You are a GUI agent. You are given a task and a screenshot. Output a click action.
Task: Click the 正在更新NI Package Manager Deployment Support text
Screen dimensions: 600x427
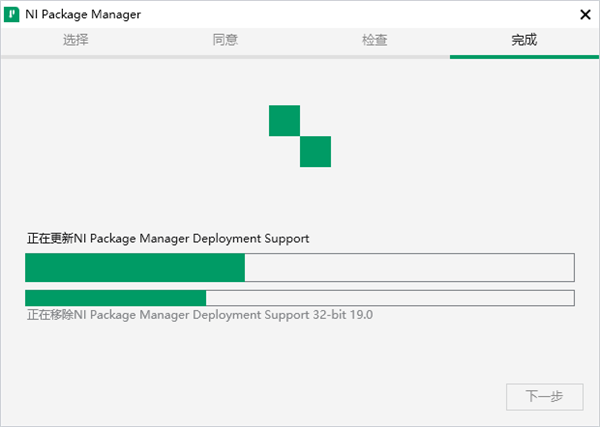point(168,239)
